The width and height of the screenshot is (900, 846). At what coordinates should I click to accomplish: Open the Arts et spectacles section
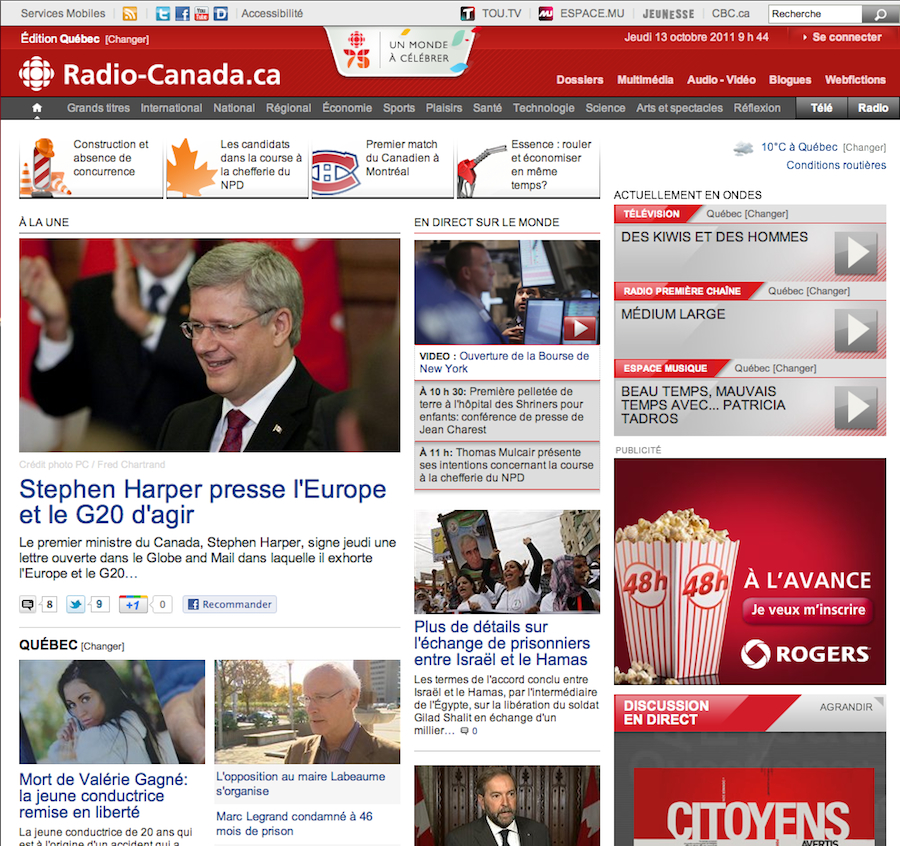679,108
